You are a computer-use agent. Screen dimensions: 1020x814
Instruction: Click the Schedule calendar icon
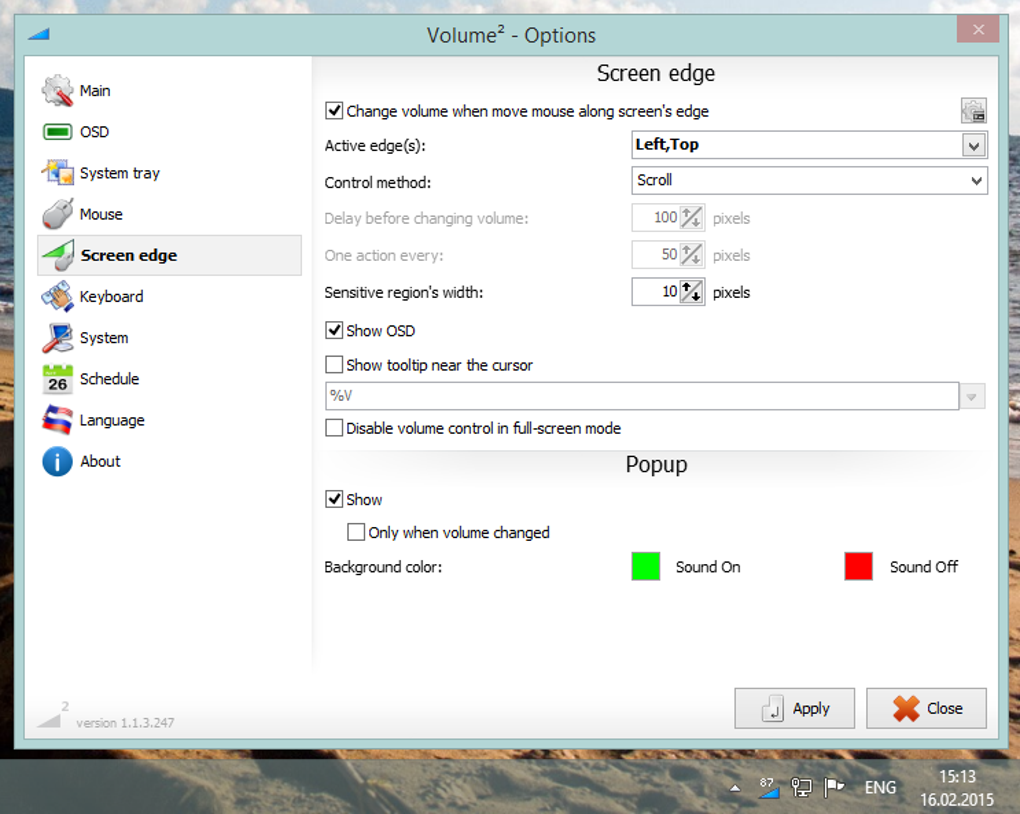57,379
